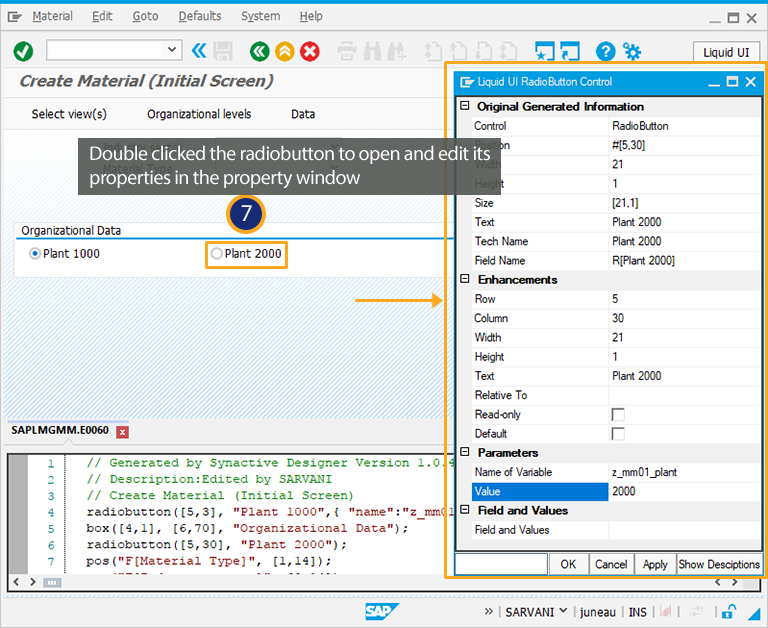Click the Last Page icon
Viewport: 768px width, 628px height.
tap(508, 51)
